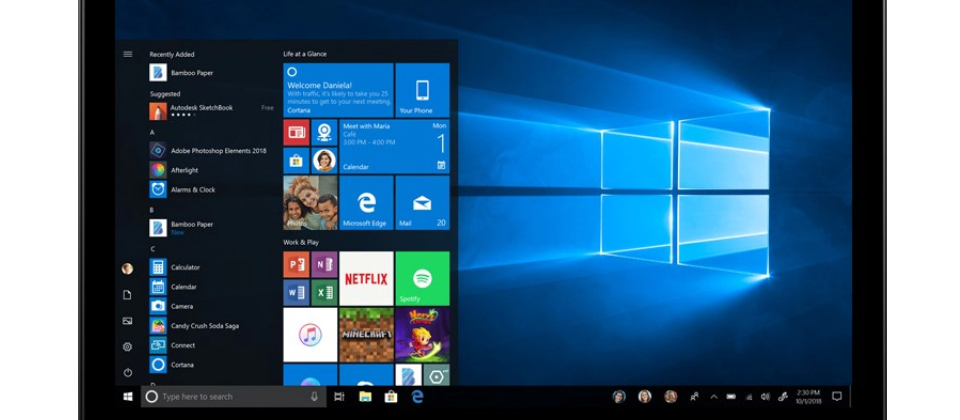Click the Windows Start button
The width and height of the screenshot is (960, 420).
[128, 397]
